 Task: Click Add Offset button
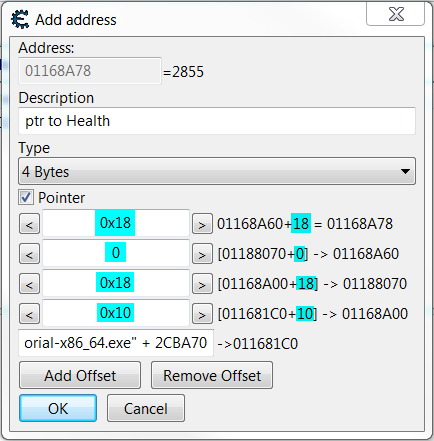(x=80, y=375)
